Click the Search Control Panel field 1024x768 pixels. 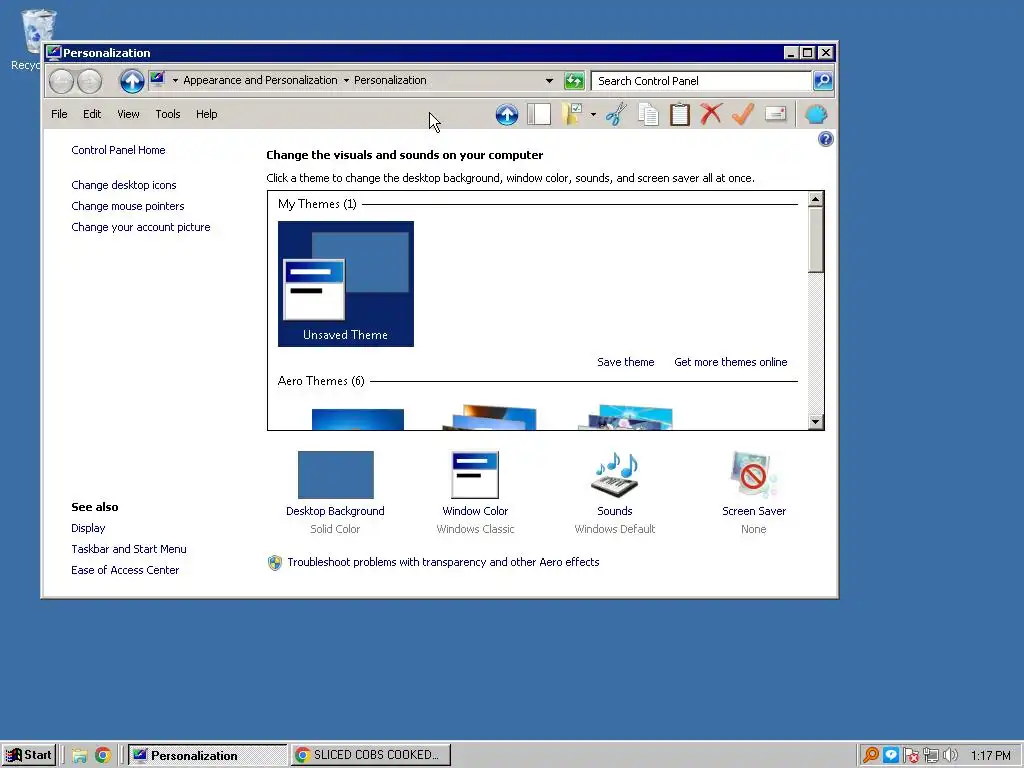pyautogui.click(x=701, y=81)
